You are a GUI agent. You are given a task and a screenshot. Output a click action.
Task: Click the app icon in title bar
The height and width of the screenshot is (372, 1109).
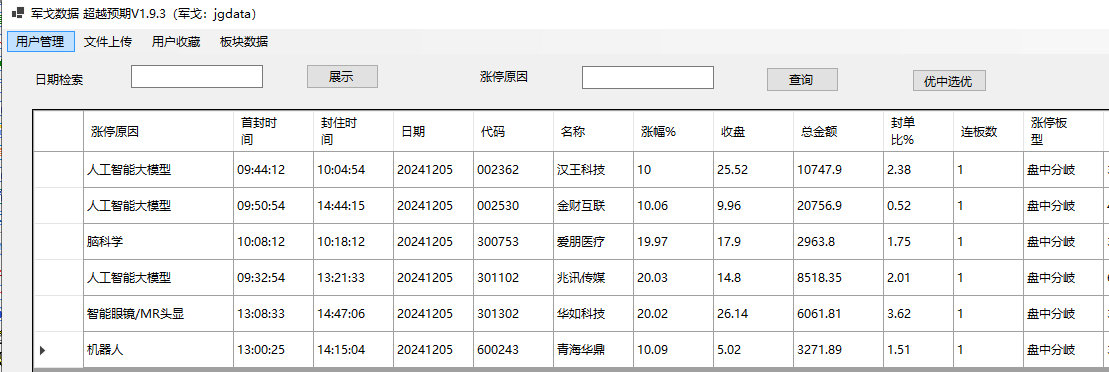tap(18, 13)
